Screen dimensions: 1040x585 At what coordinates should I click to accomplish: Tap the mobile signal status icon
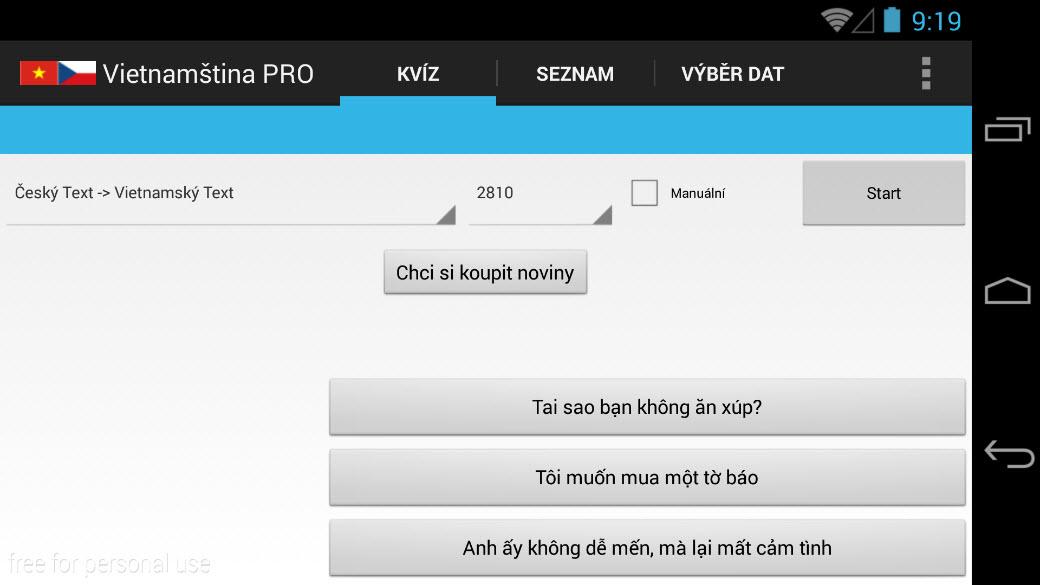pyautogui.click(x=863, y=21)
